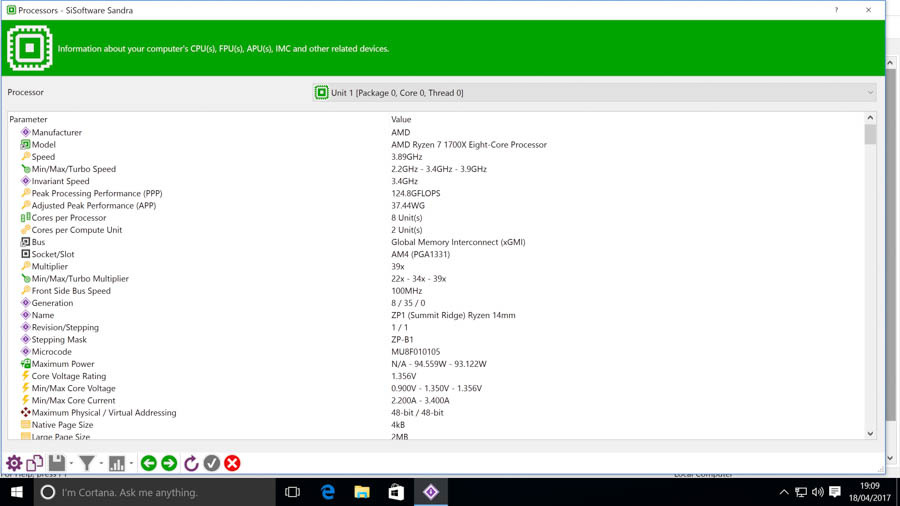Select the Multiplier row
Screen dimensions: 900x506
(436, 266)
